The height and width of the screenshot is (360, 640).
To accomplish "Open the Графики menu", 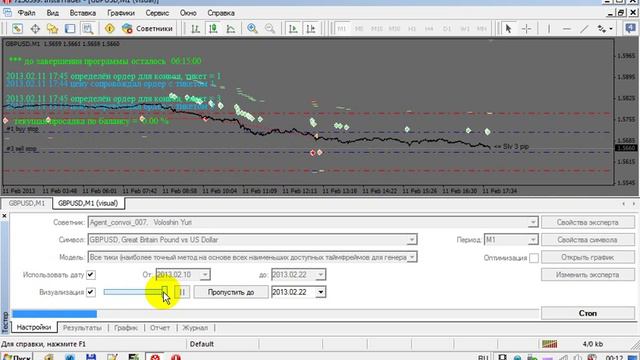I will (121, 13).
